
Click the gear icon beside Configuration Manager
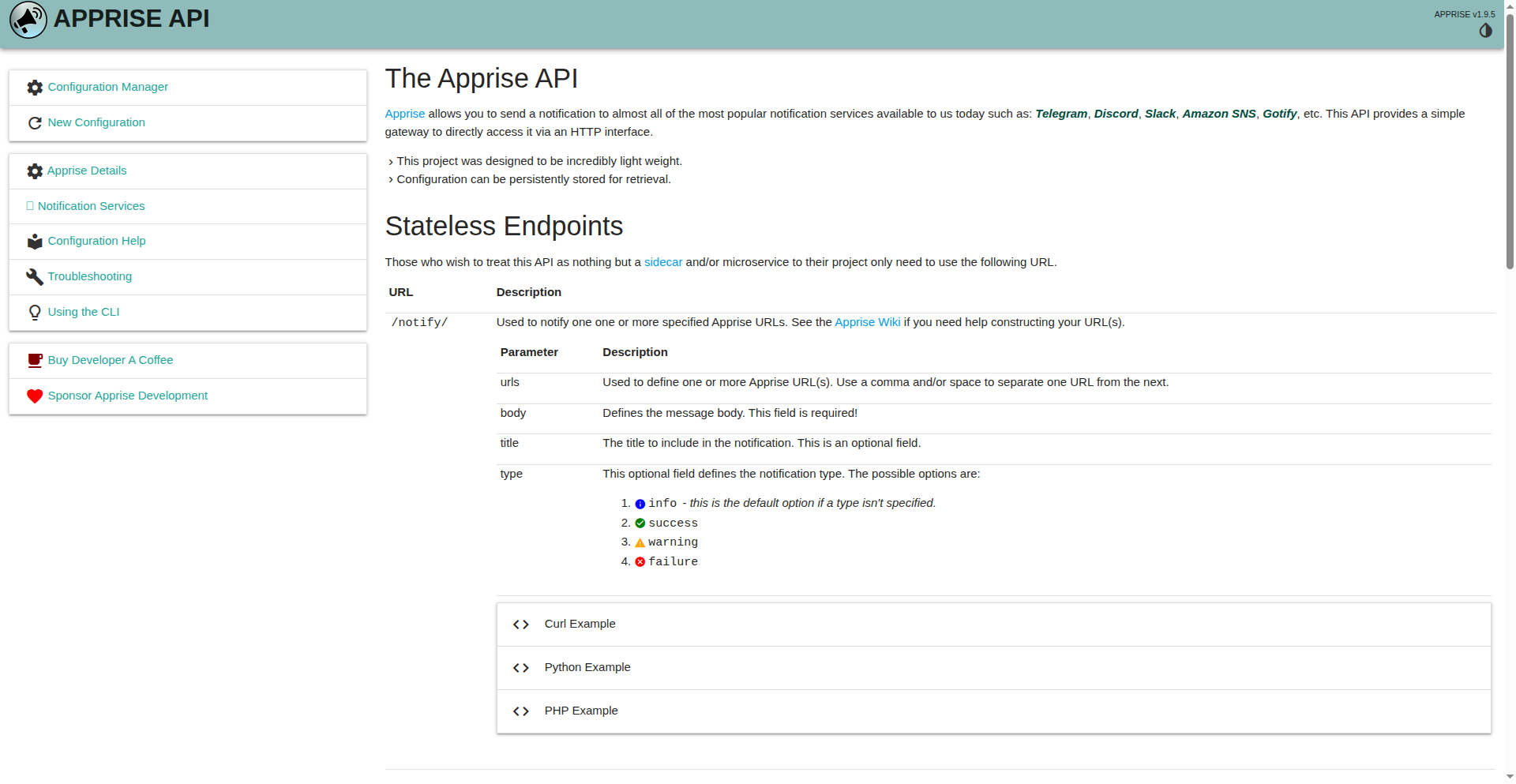(x=35, y=88)
